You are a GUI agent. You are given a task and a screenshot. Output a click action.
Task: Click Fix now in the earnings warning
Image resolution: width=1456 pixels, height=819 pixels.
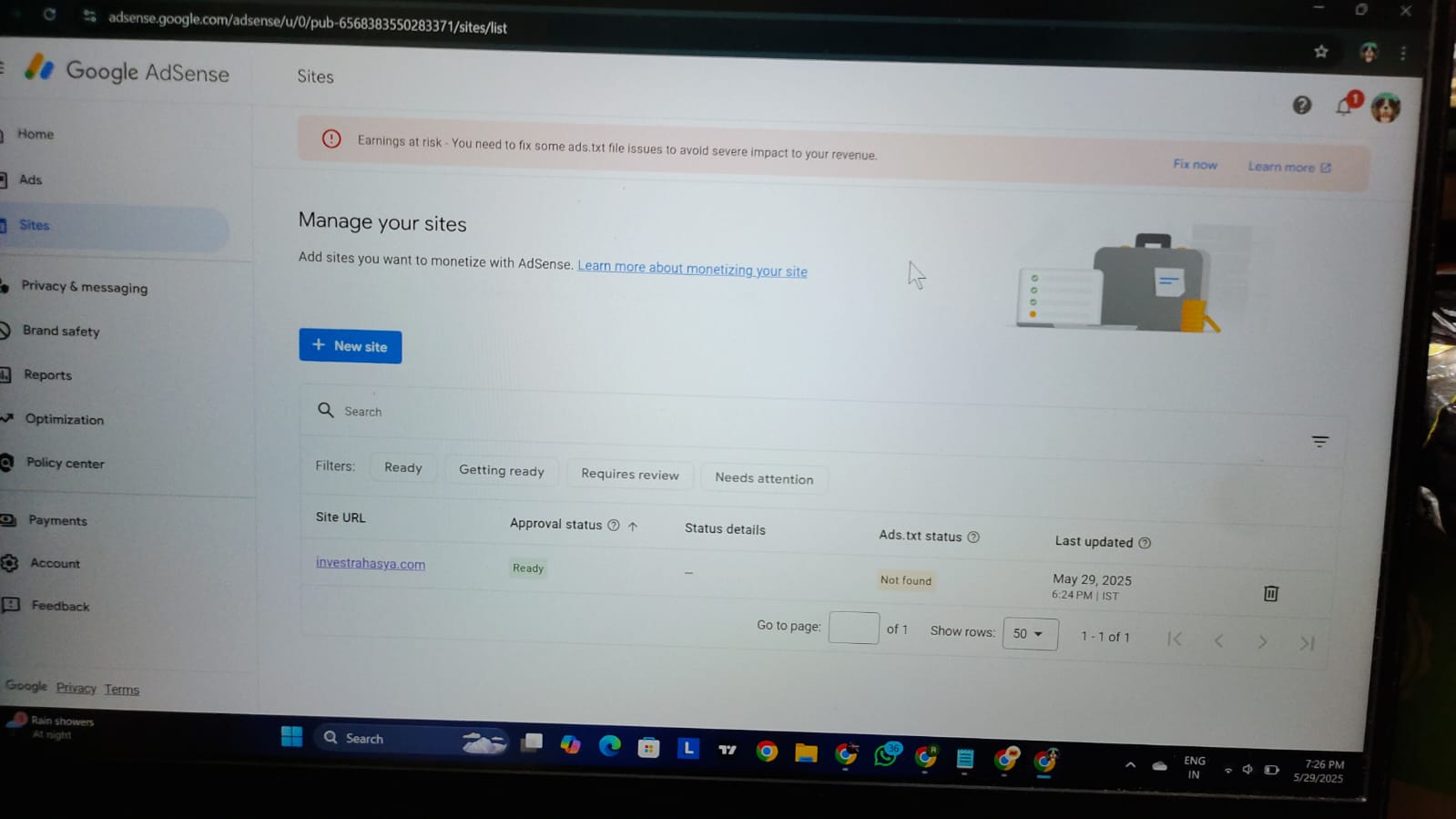(x=1195, y=165)
